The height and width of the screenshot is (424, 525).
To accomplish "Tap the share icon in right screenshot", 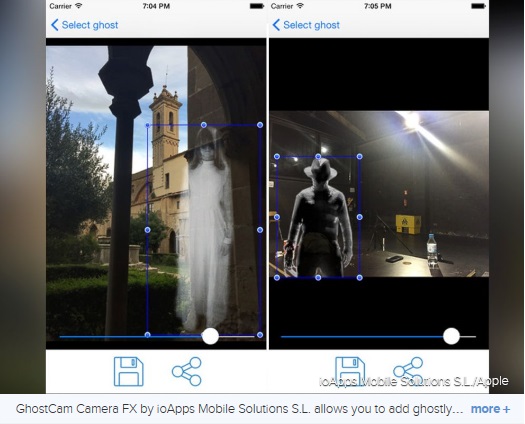I will click(x=408, y=370).
